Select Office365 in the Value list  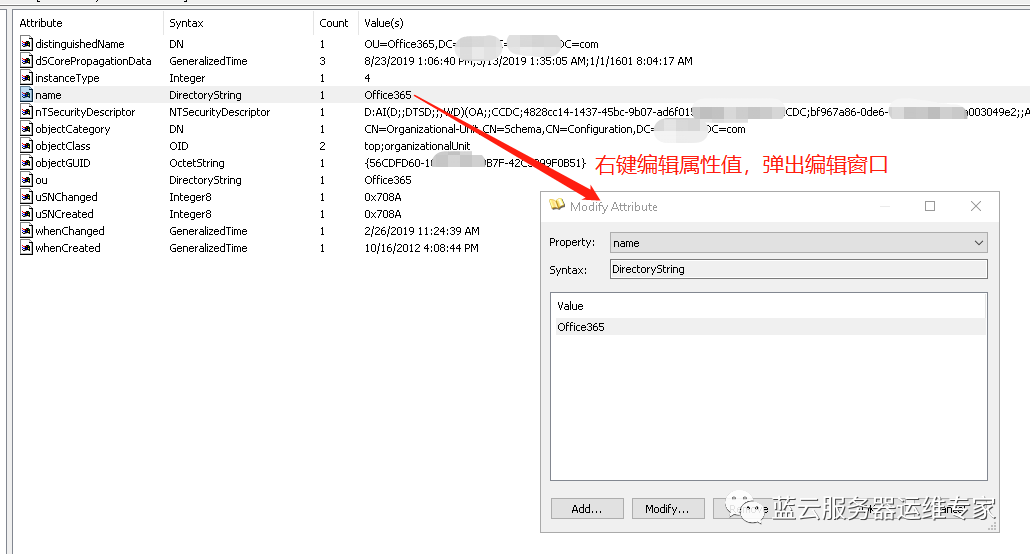tap(769, 327)
